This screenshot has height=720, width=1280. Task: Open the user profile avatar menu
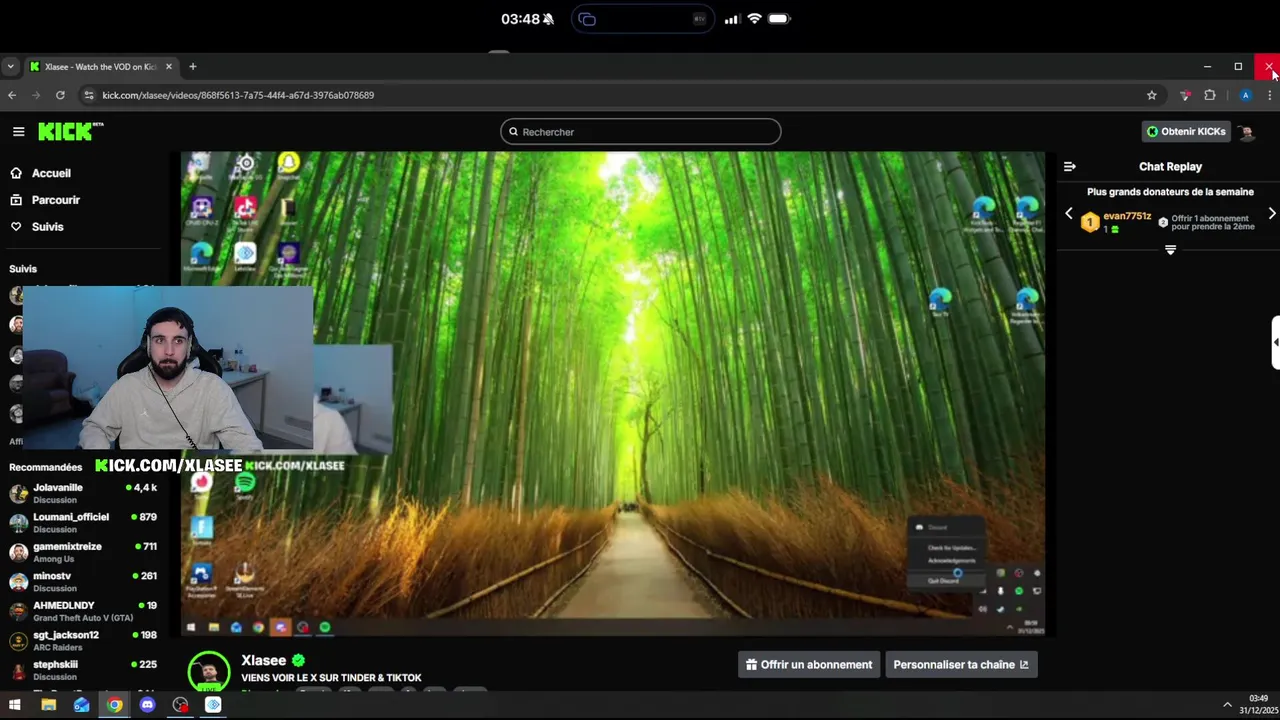point(1246,131)
